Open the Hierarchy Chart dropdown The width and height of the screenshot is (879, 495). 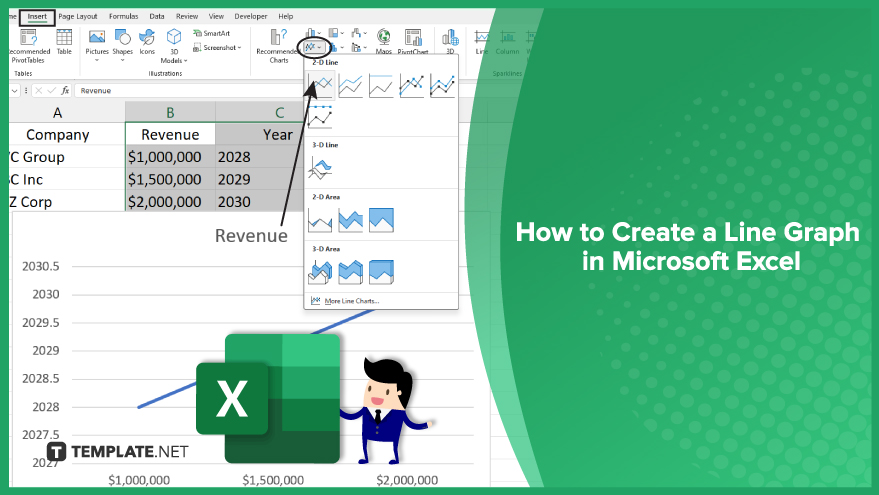pyautogui.click(x=336, y=33)
